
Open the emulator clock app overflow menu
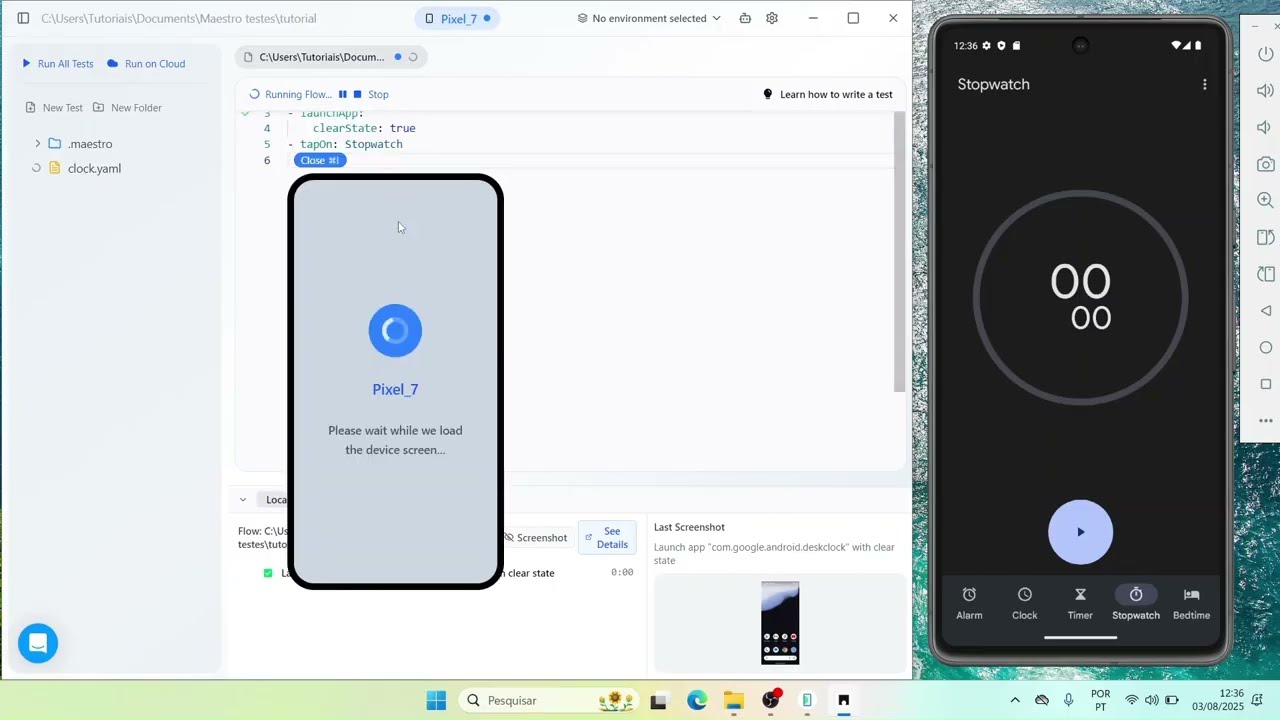(x=1205, y=85)
